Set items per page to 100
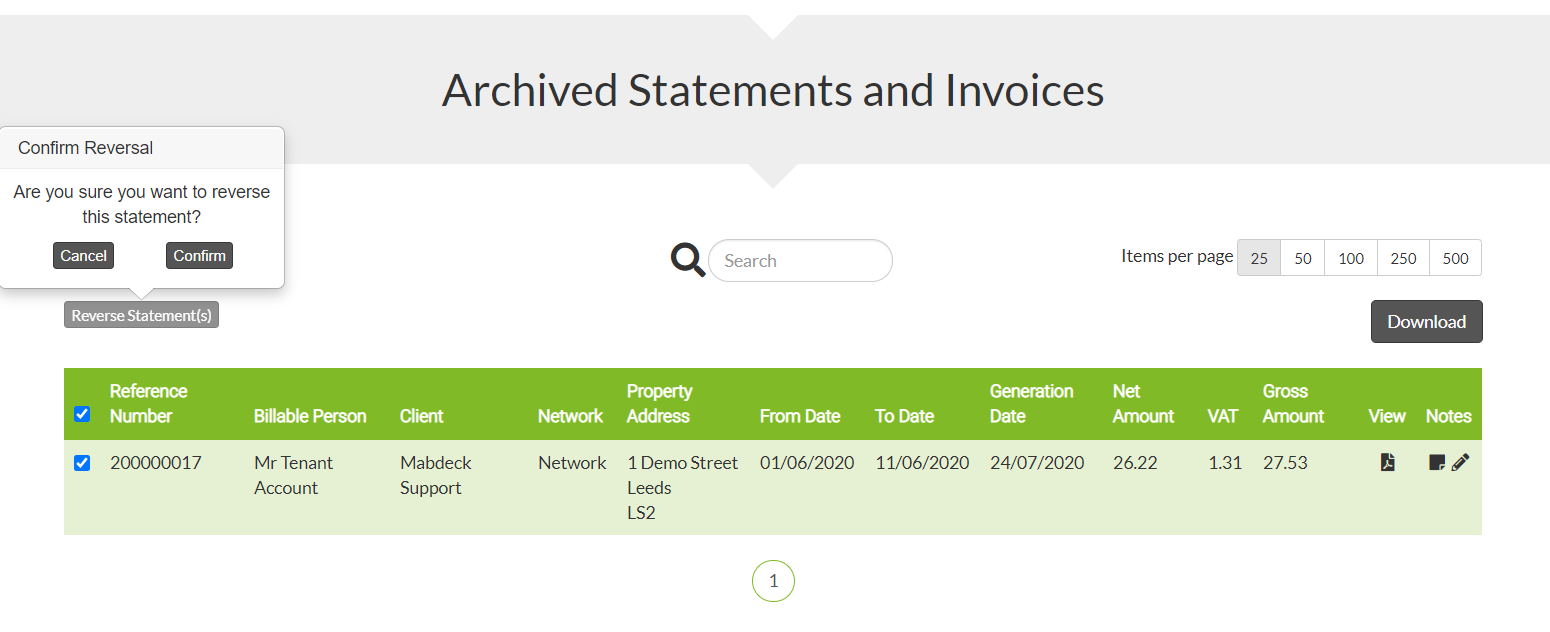The image size is (1550, 632). click(x=1351, y=258)
